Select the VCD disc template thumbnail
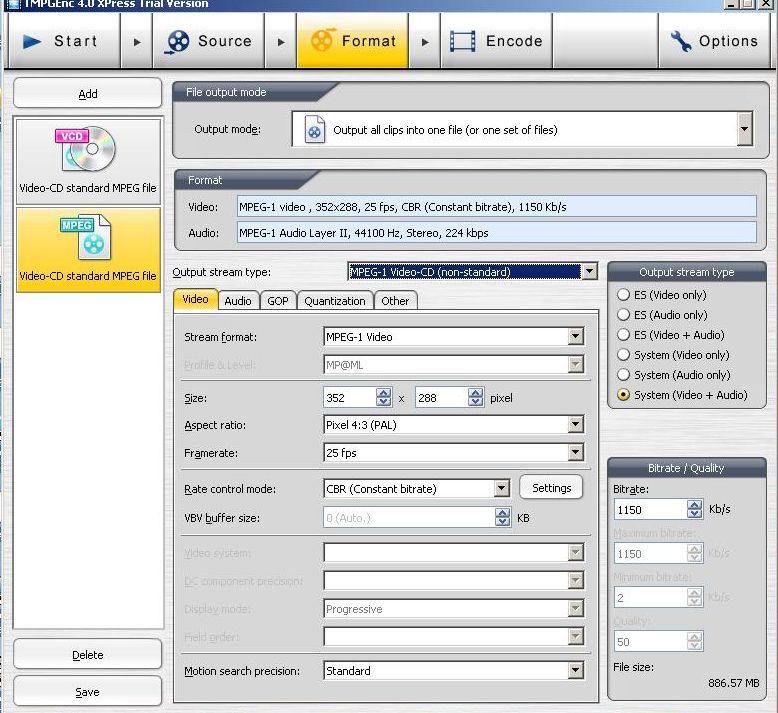778x713 pixels. point(88,161)
